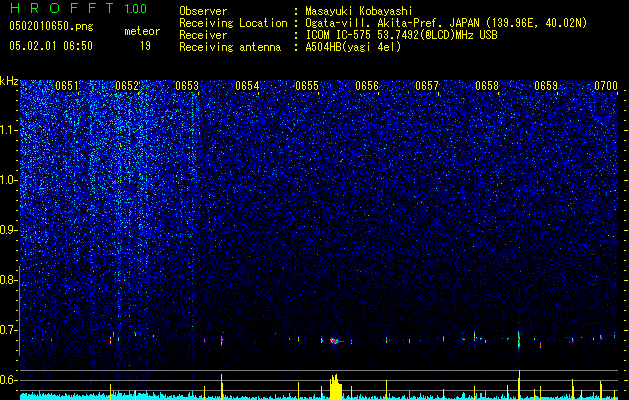Click the meteor count value 19
The height and width of the screenshot is (400, 629).
(145, 46)
